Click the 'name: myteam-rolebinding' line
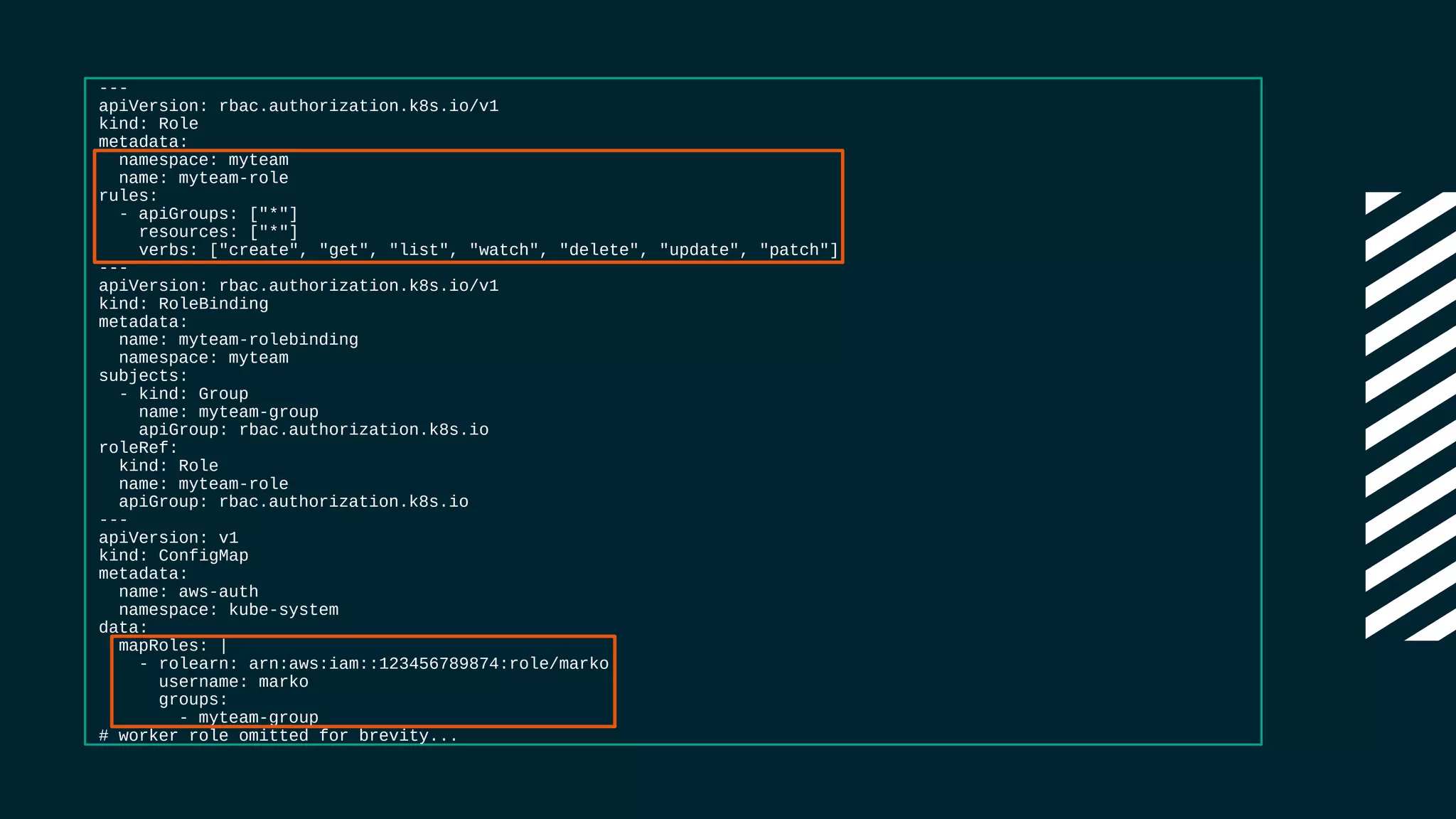 pyautogui.click(x=238, y=340)
